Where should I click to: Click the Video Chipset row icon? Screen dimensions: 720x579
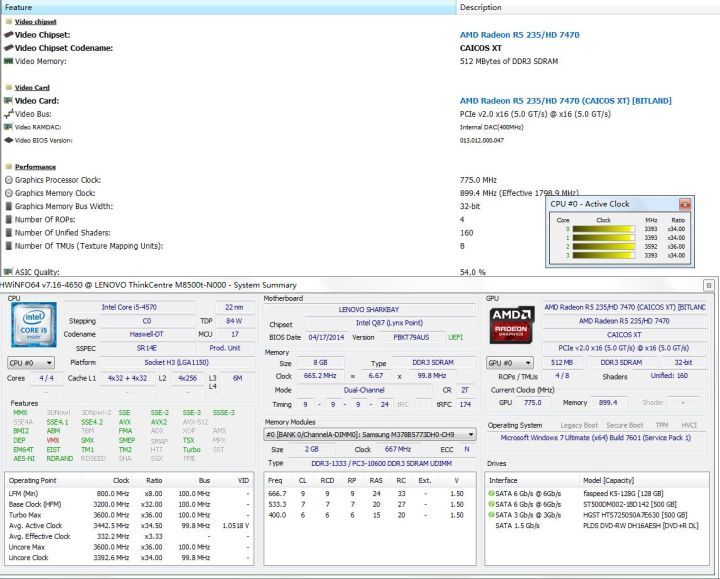point(8,34)
